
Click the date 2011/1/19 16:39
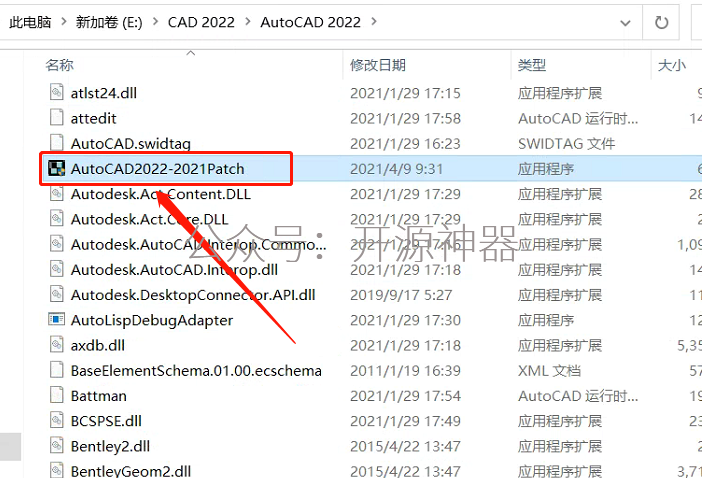point(405,371)
